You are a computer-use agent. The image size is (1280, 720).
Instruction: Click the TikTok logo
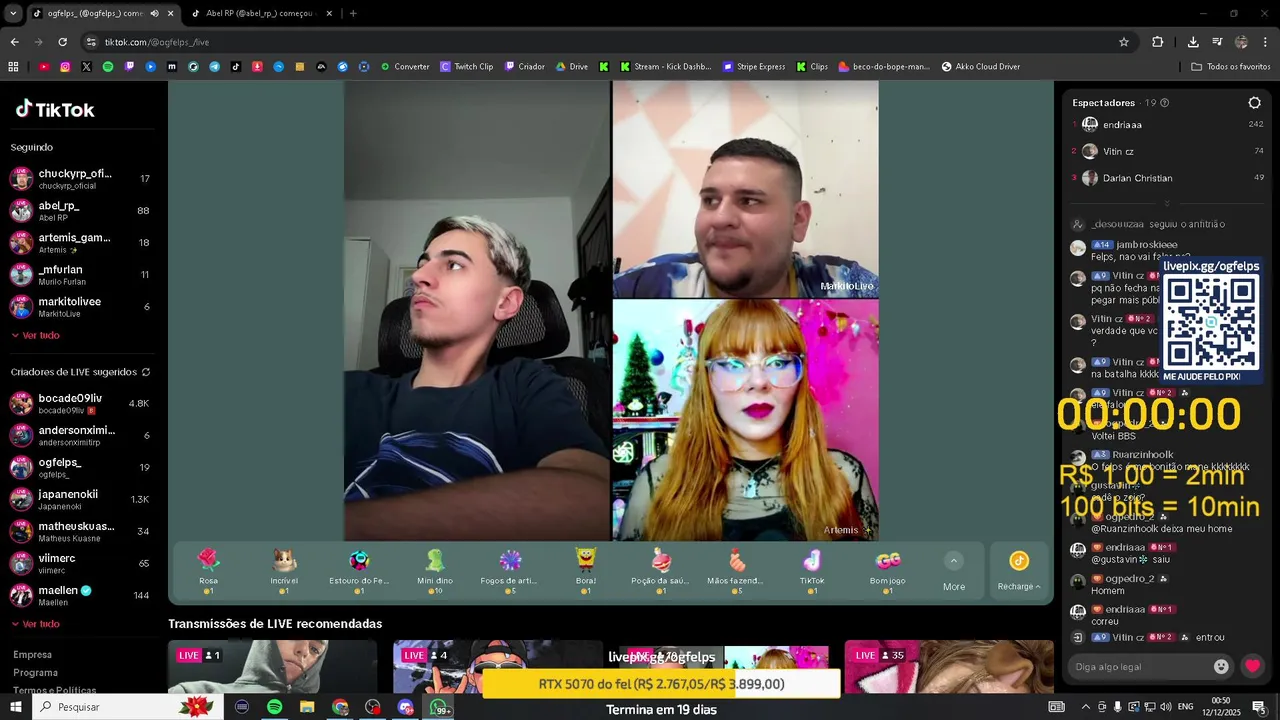click(x=55, y=110)
